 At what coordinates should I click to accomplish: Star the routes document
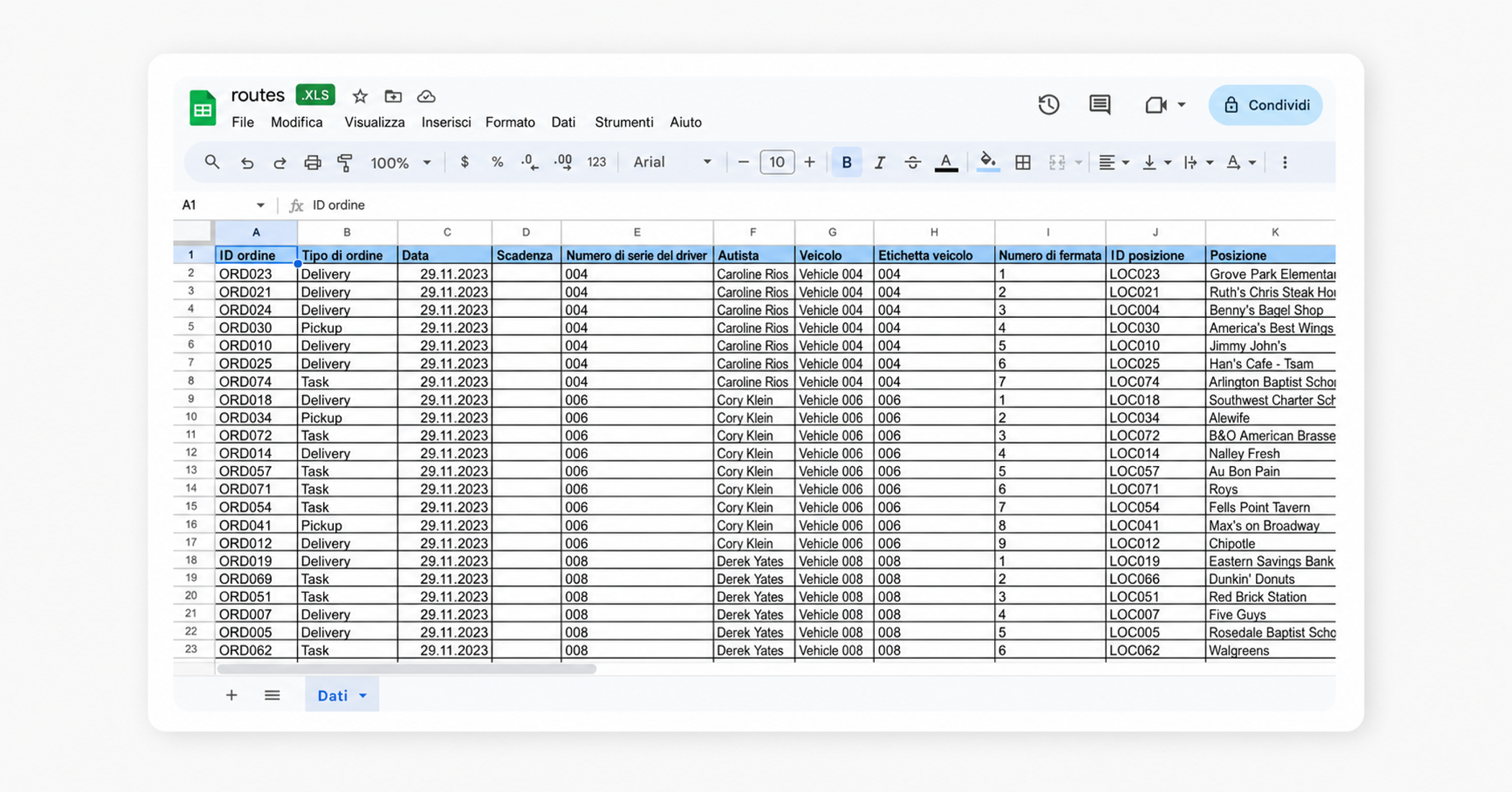tap(360, 96)
